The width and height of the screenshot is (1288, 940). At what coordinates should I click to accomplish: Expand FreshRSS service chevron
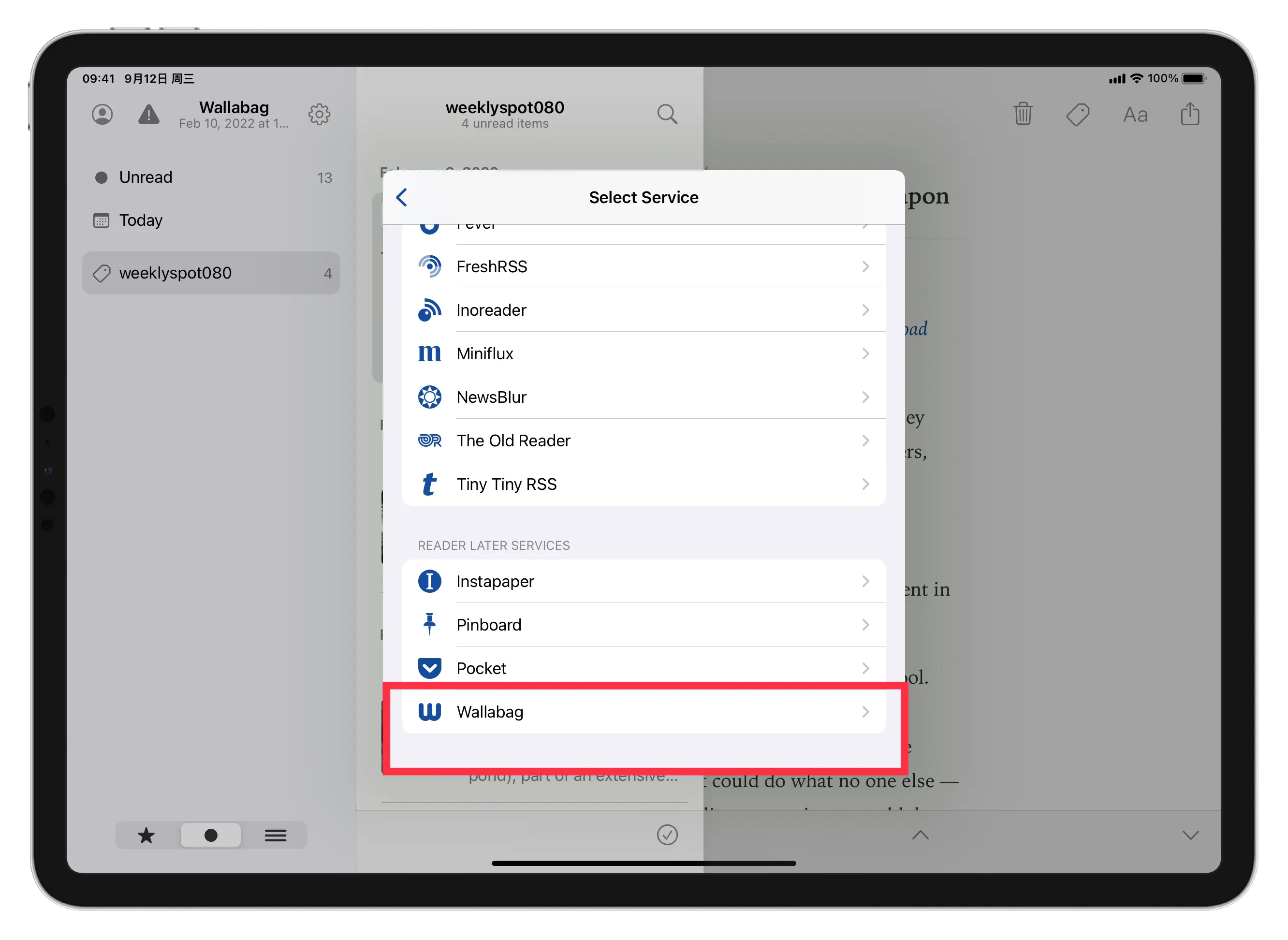click(x=865, y=266)
